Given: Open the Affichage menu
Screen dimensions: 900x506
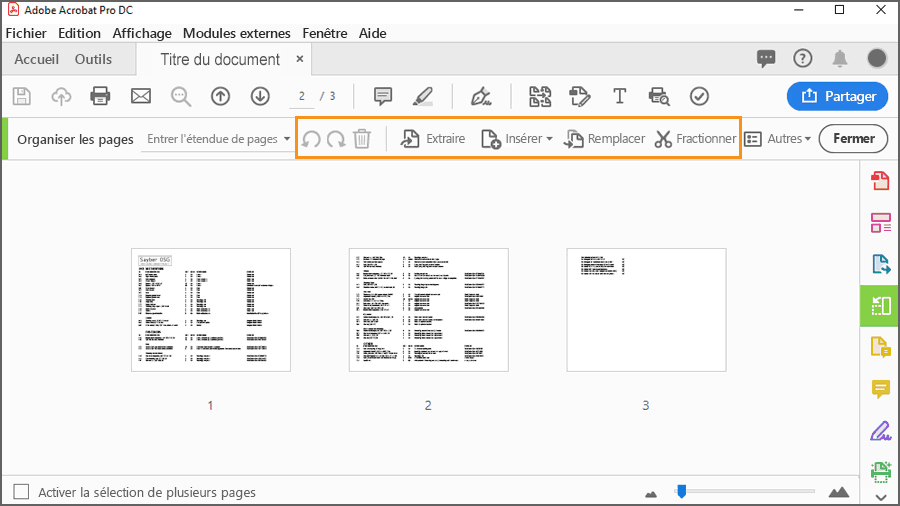Looking at the screenshot, I should (142, 33).
